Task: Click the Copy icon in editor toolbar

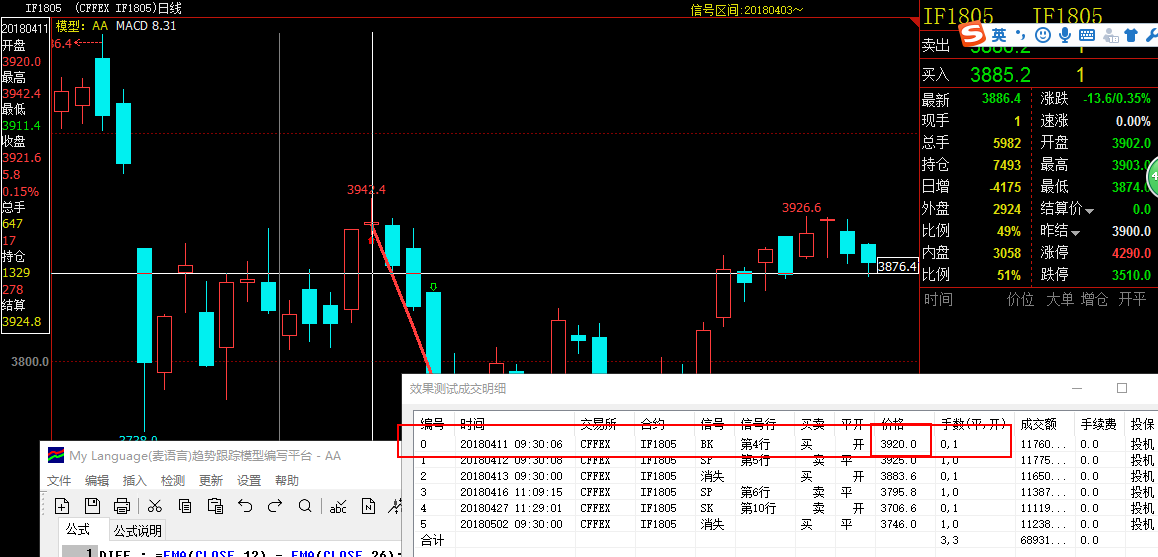Action: [x=185, y=506]
